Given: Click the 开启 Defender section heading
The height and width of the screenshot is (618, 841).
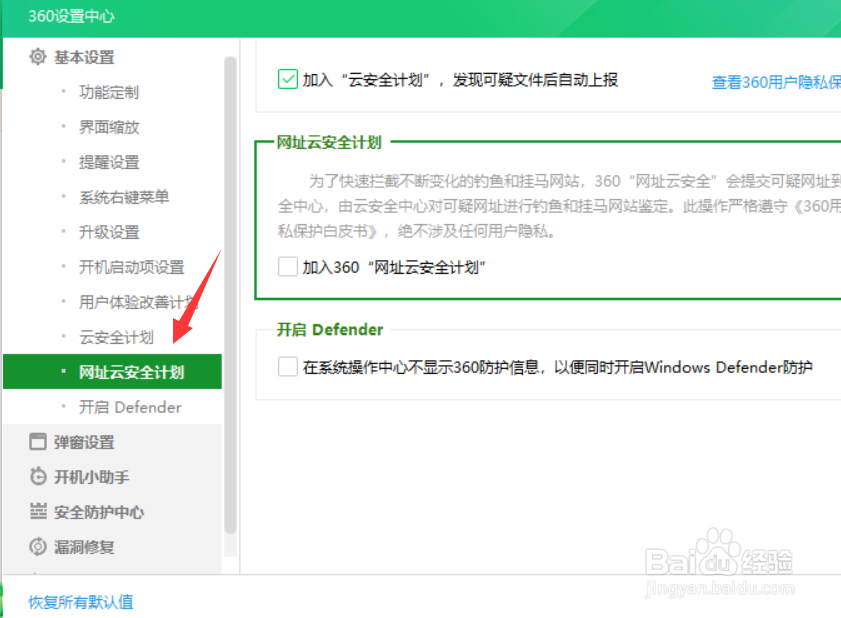Looking at the screenshot, I should tap(330, 329).
